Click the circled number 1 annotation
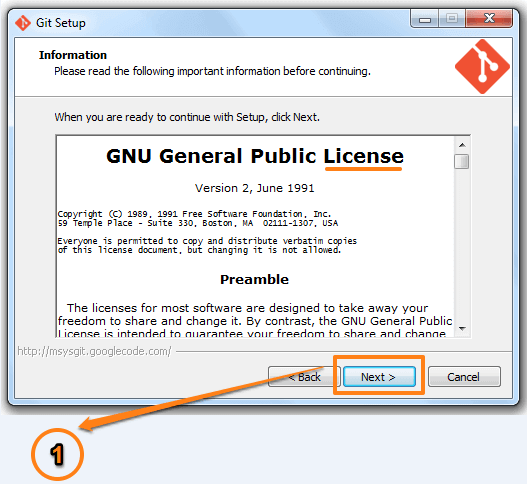 pos(57,454)
